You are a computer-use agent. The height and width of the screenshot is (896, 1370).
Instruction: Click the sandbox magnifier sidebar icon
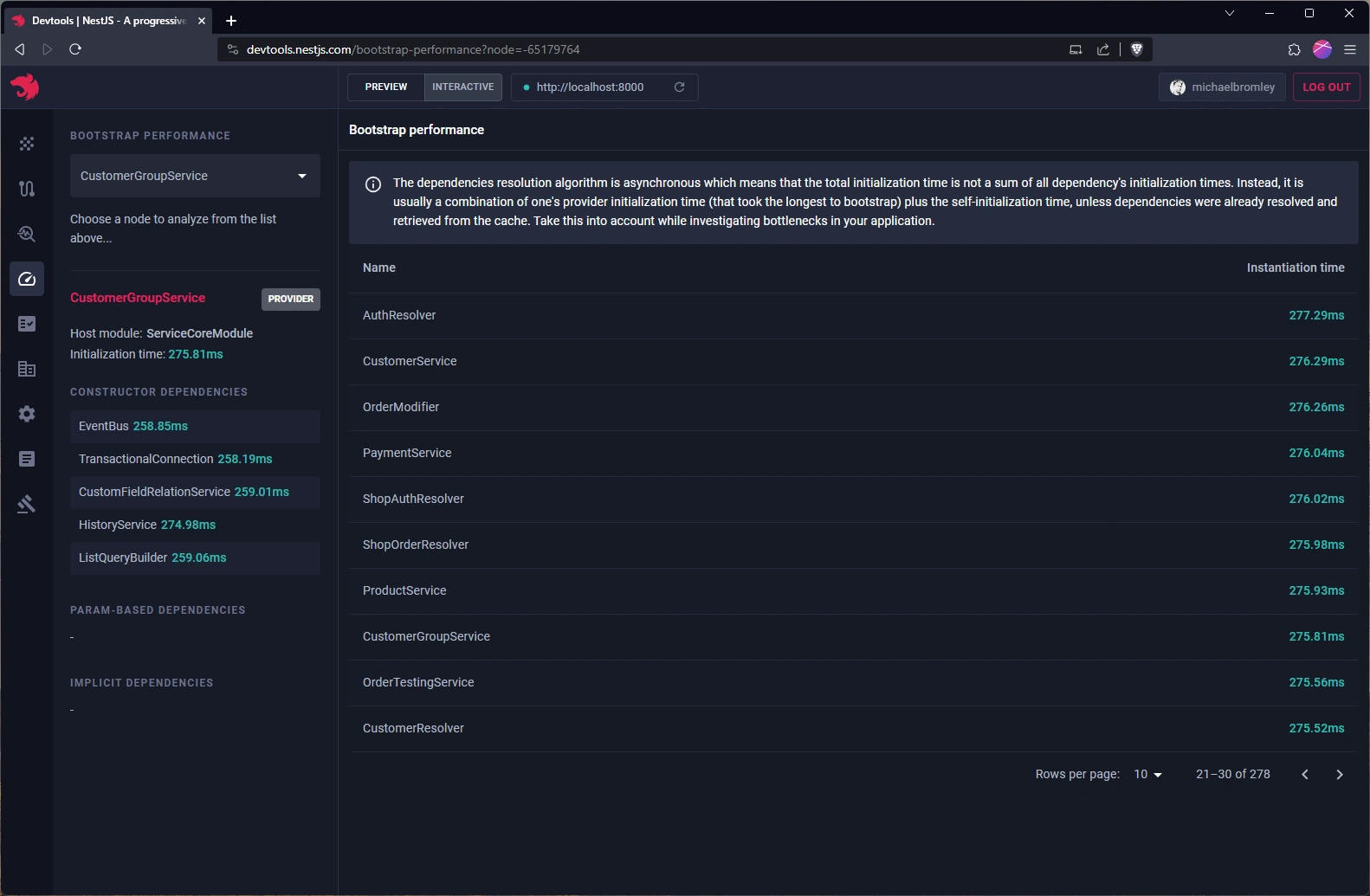(27, 234)
